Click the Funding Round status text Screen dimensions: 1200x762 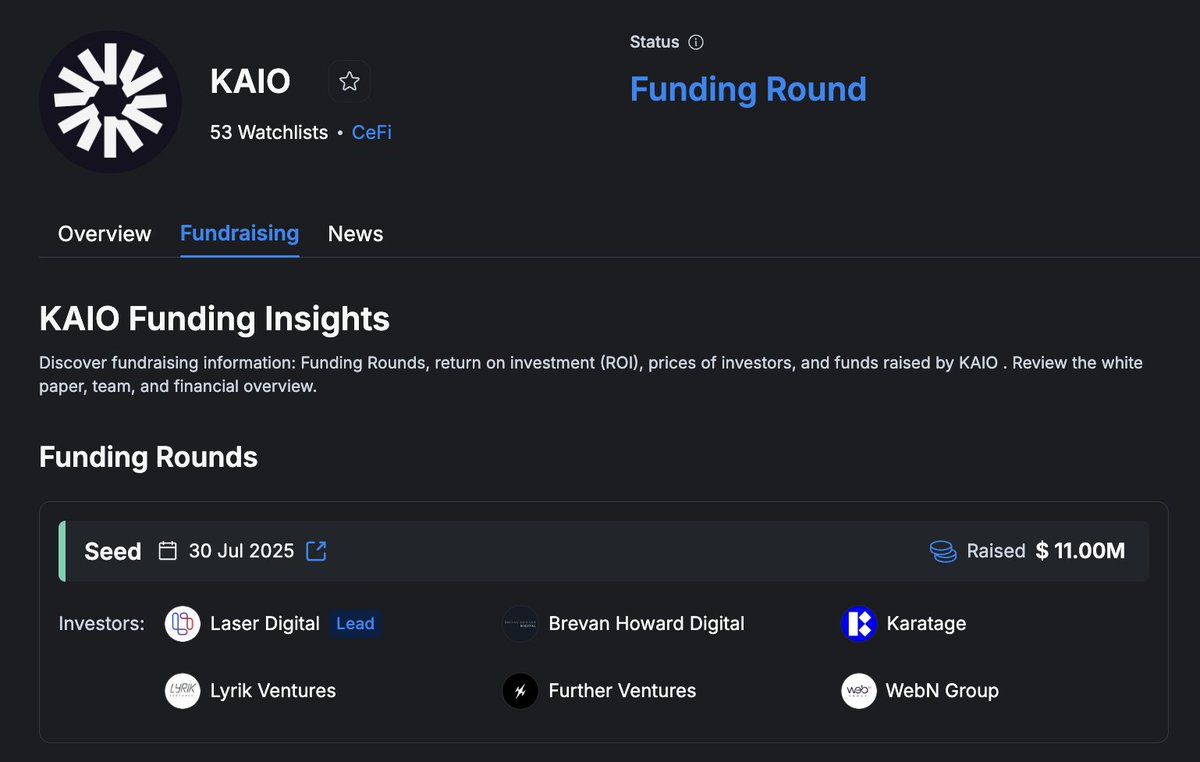point(748,89)
